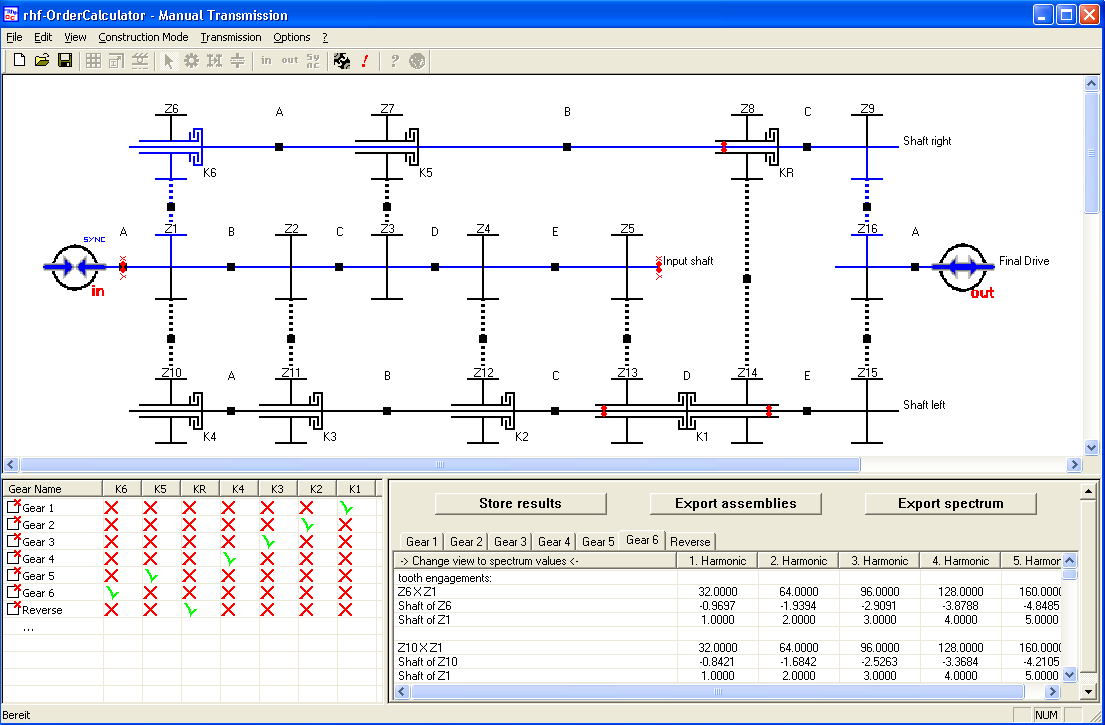Click the Save floppy disk icon
This screenshot has width=1105, height=725.
coord(65,61)
